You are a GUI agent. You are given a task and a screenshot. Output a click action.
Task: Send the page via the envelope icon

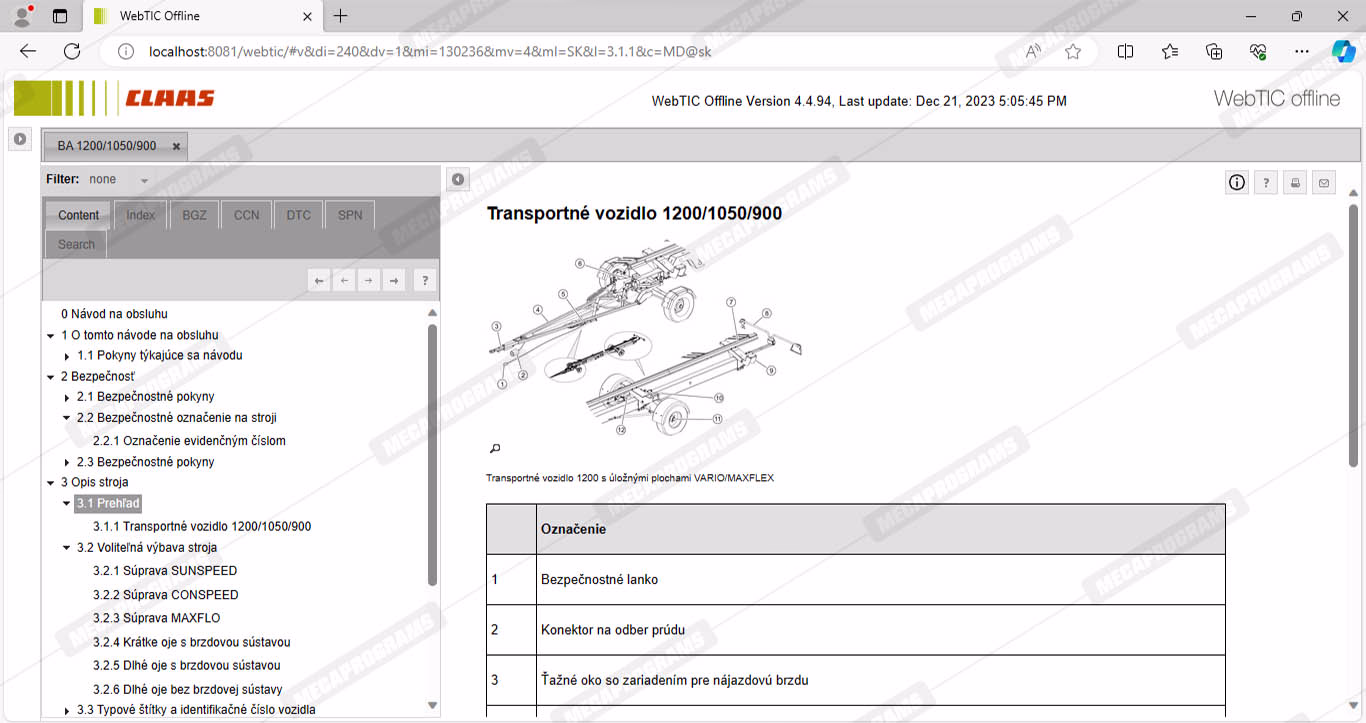point(1324,182)
